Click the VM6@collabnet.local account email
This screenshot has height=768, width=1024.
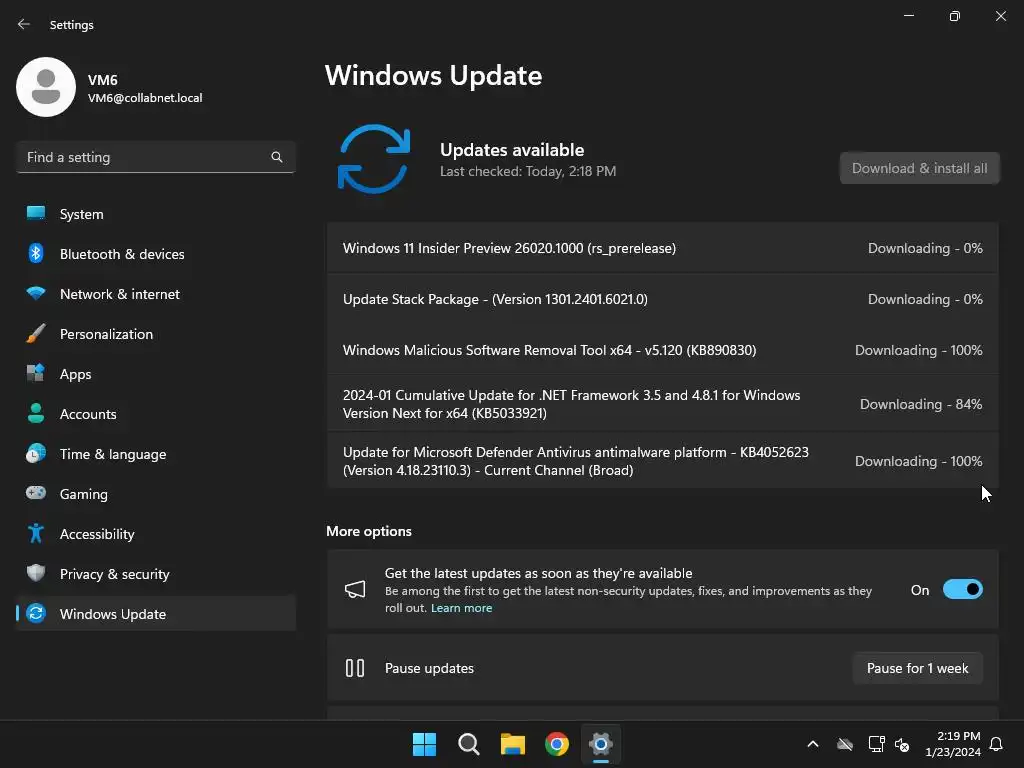(145, 98)
